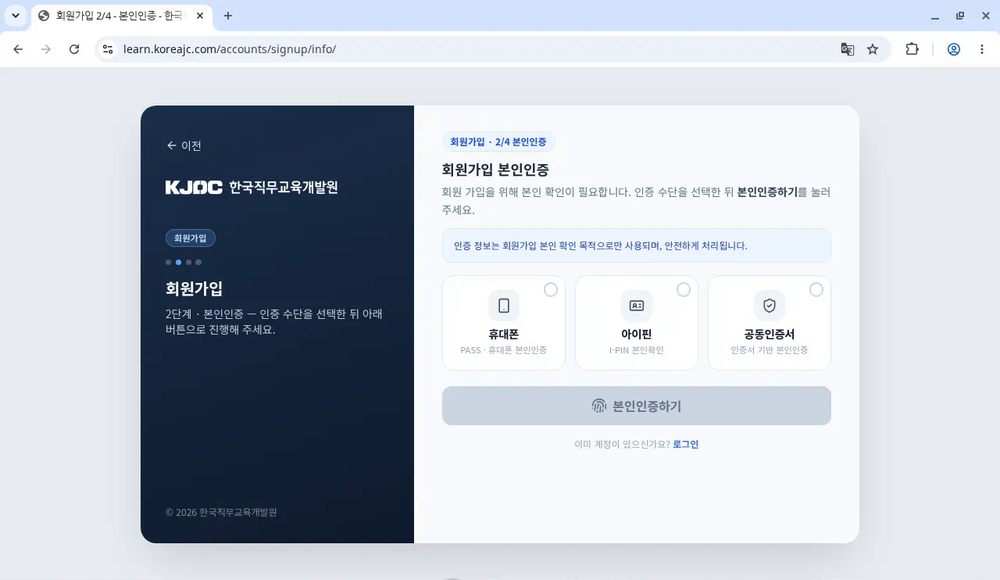The height and width of the screenshot is (580, 1000).
Task: Click the © 2026 한국직무교육개발원 footer text
Action: coord(221,512)
